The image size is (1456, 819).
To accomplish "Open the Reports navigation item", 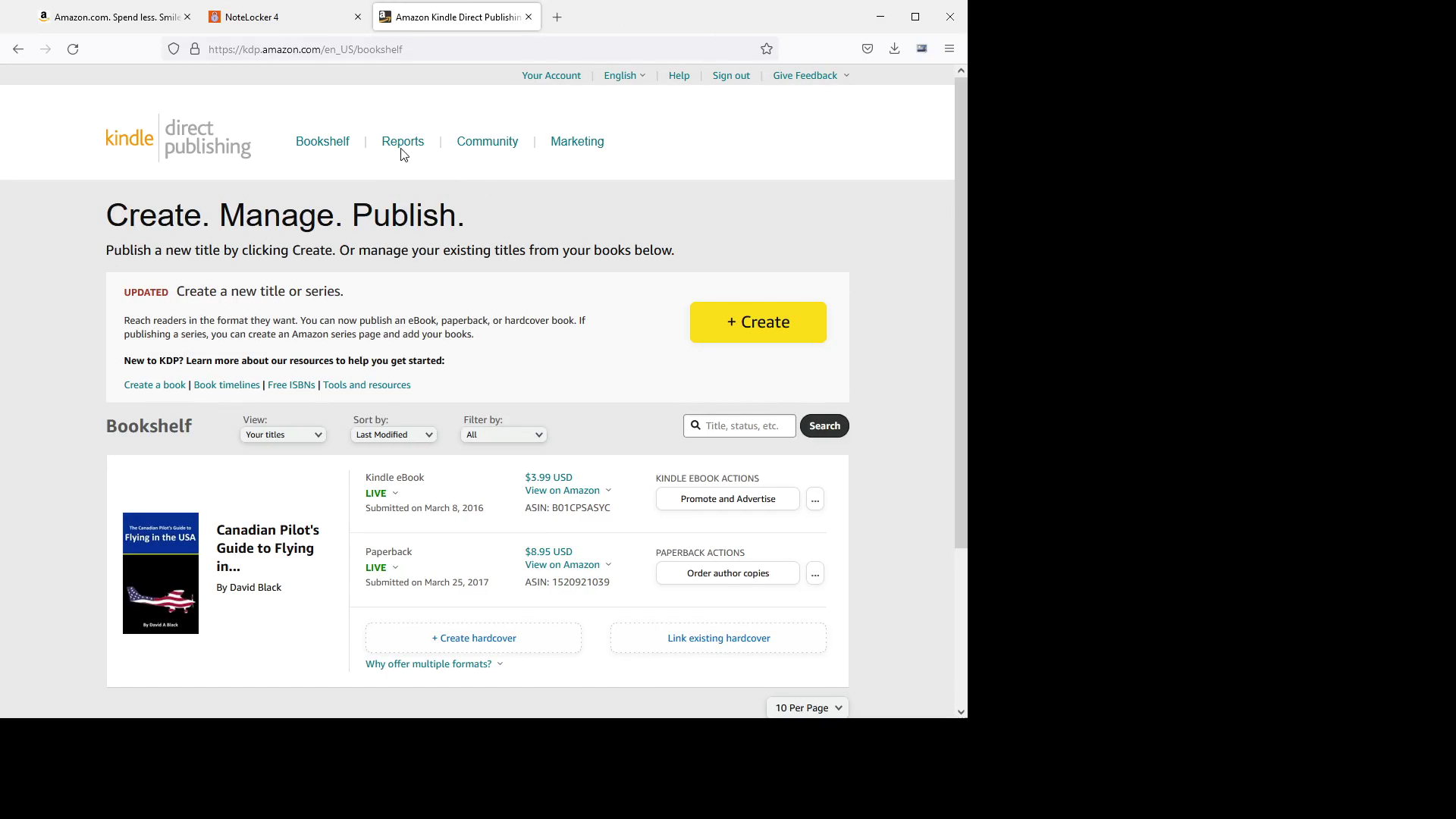I will 403,142.
